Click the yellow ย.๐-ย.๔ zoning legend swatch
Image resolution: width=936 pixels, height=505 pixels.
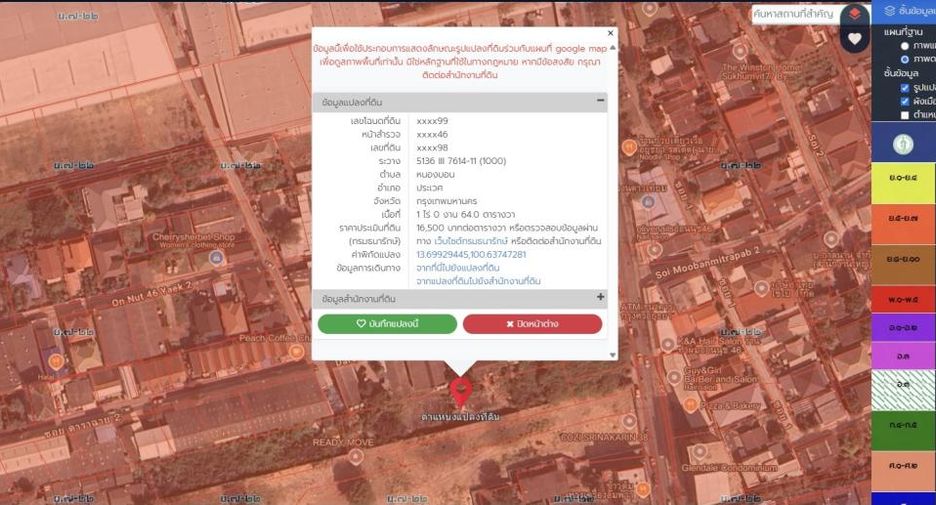point(903,184)
